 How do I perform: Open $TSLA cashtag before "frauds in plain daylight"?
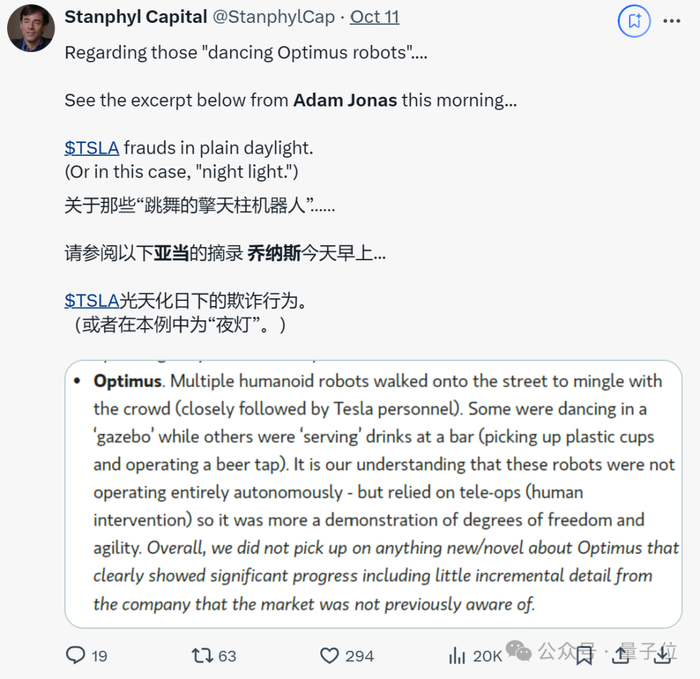tap(91, 147)
